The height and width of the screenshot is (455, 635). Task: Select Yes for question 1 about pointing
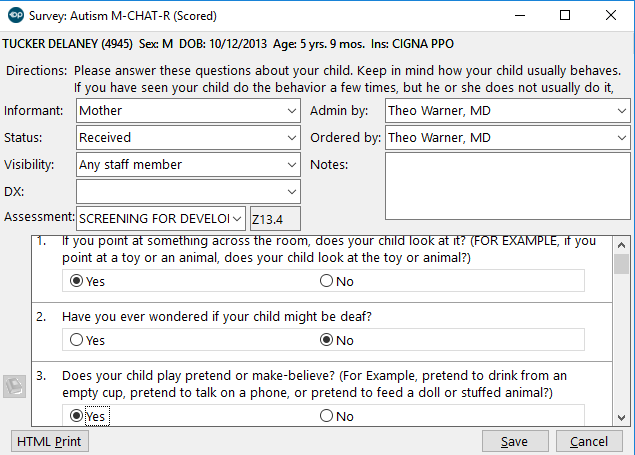click(x=76, y=281)
